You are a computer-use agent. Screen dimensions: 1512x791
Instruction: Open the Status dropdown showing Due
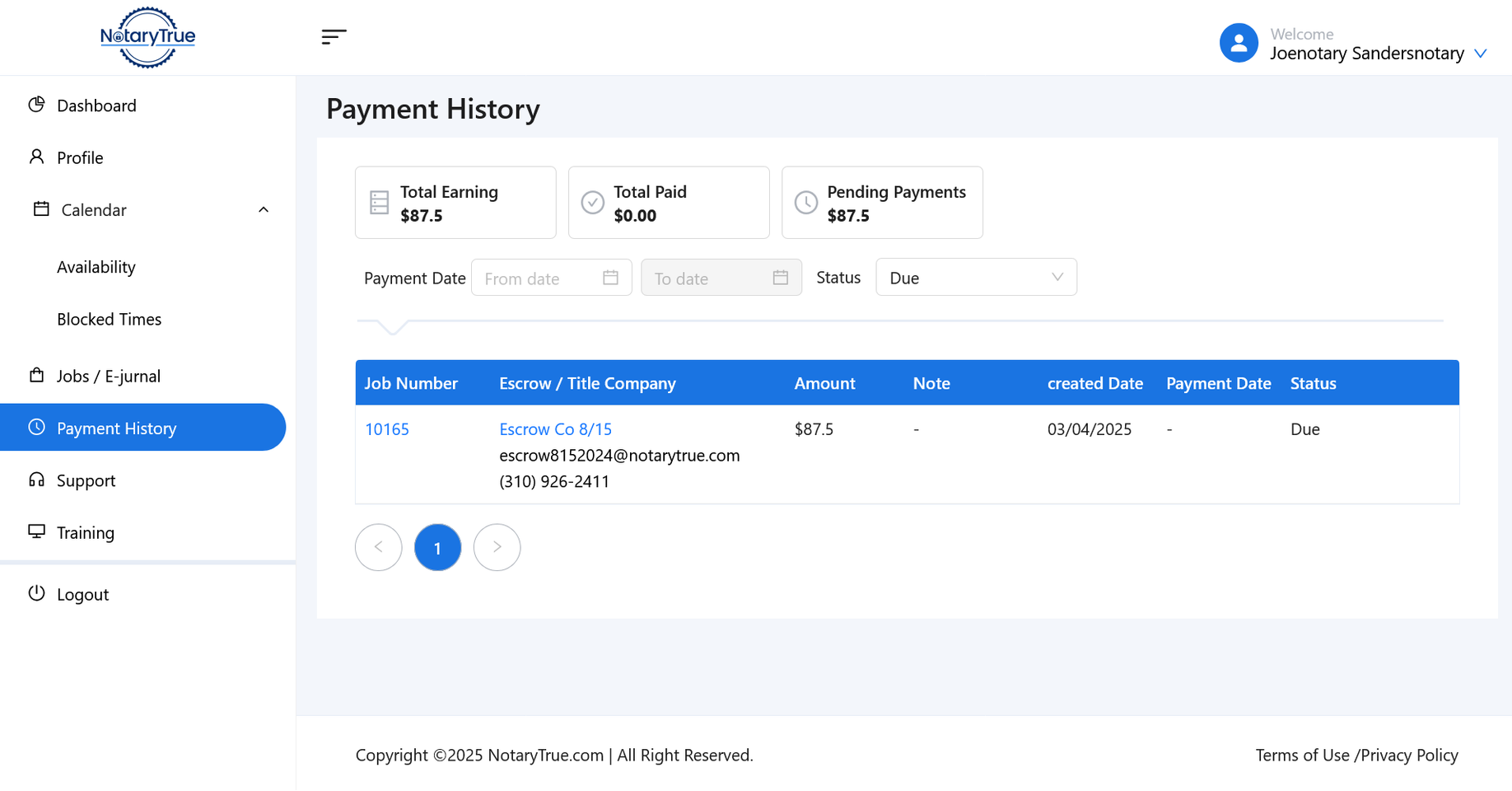click(975, 277)
